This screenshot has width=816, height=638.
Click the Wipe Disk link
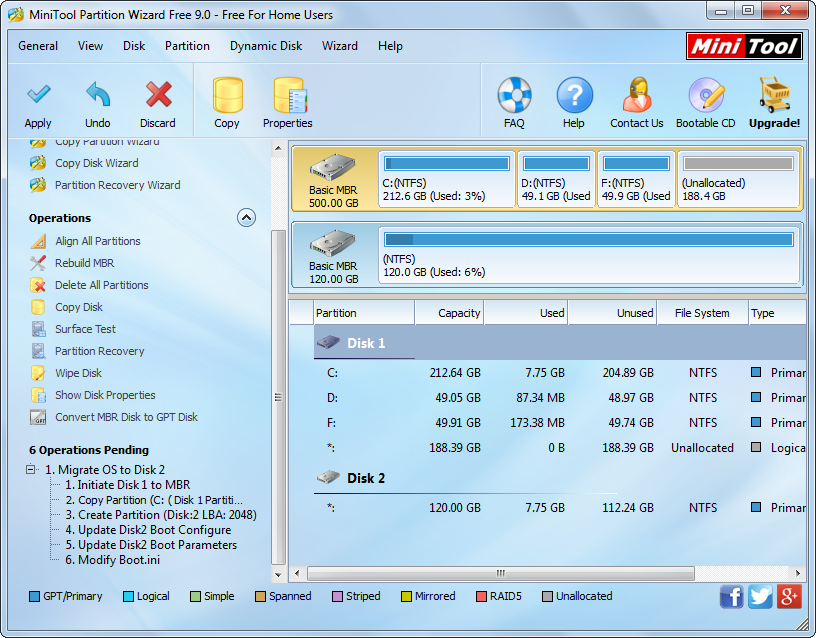(79, 373)
